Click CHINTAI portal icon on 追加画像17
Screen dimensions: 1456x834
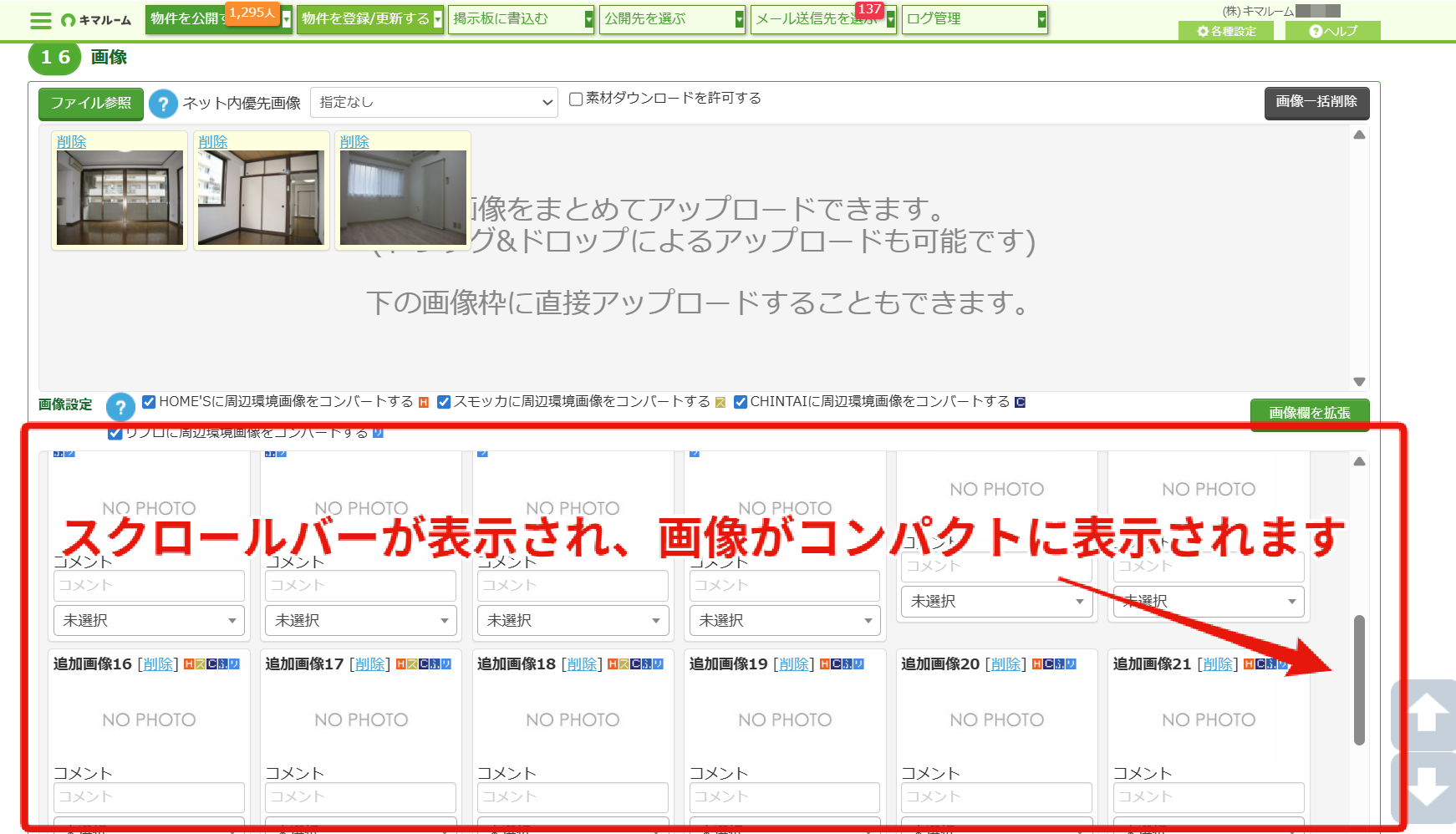pyautogui.click(x=424, y=664)
